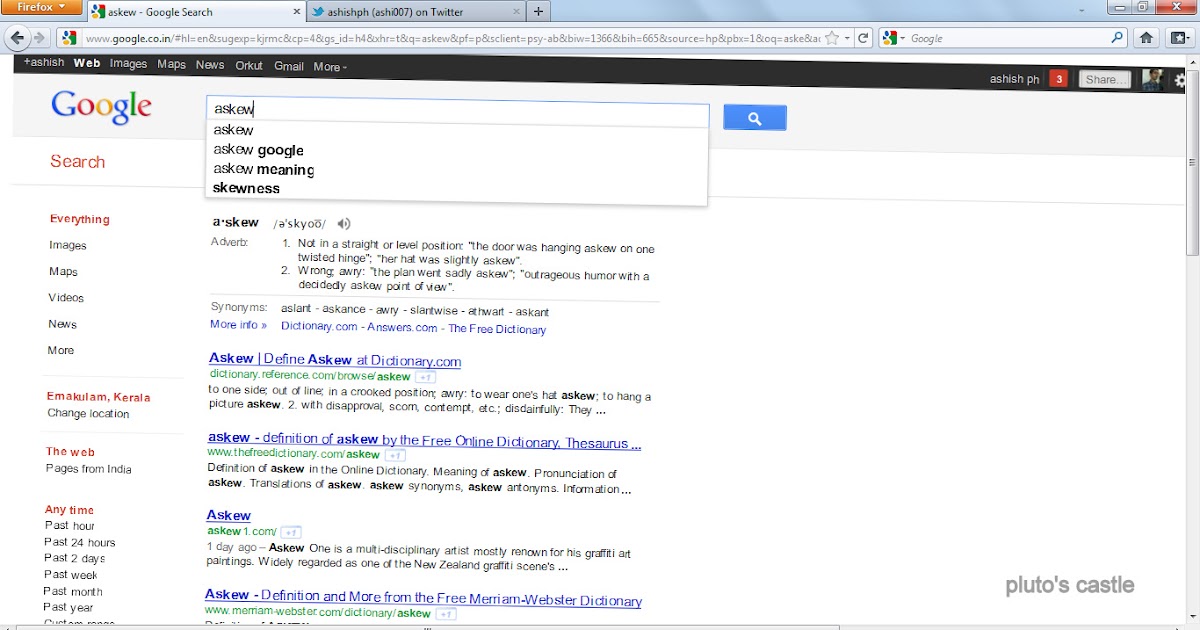Viewport: 1200px width, 630px height.
Task: Click the browser Forward arrow button
Action: coord(40,38)
